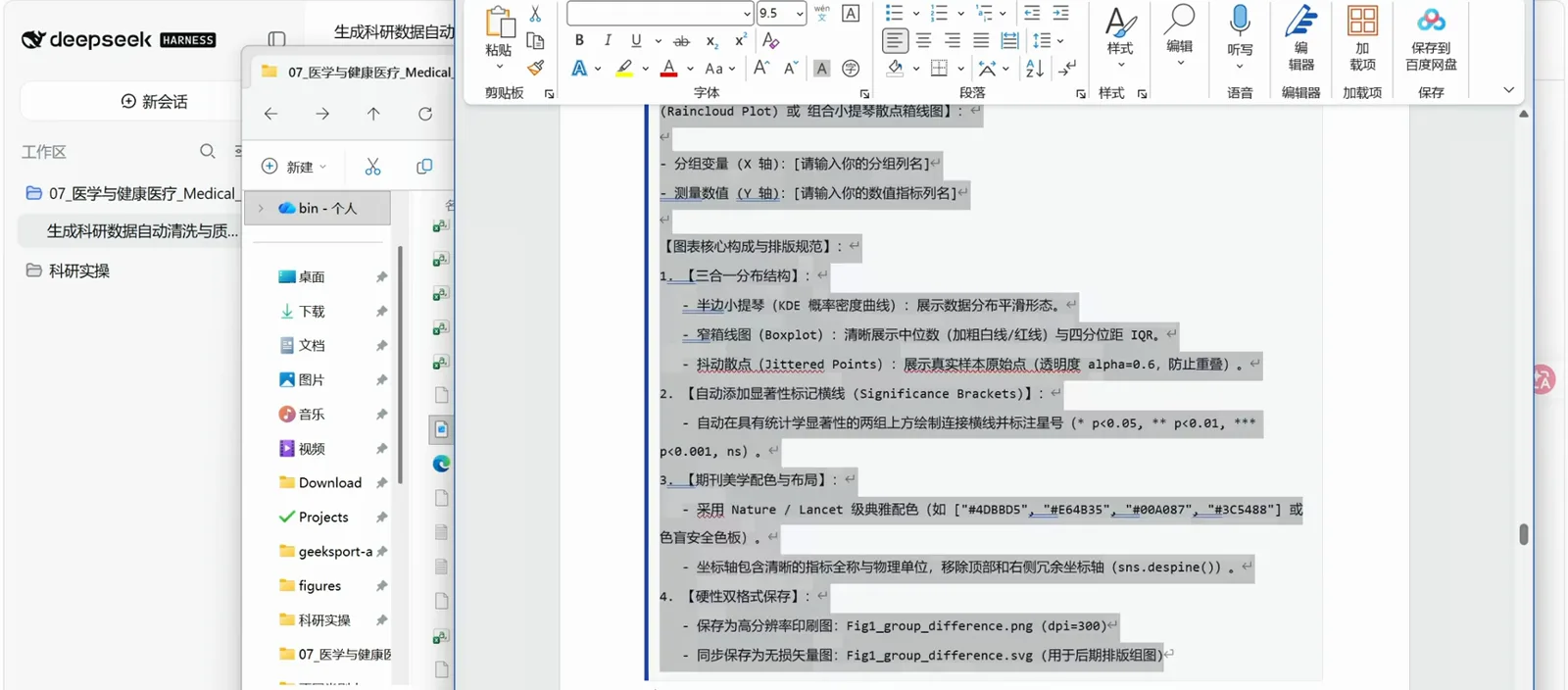Sort the selected text A-Z
1568x690 pixels.
1034,69
